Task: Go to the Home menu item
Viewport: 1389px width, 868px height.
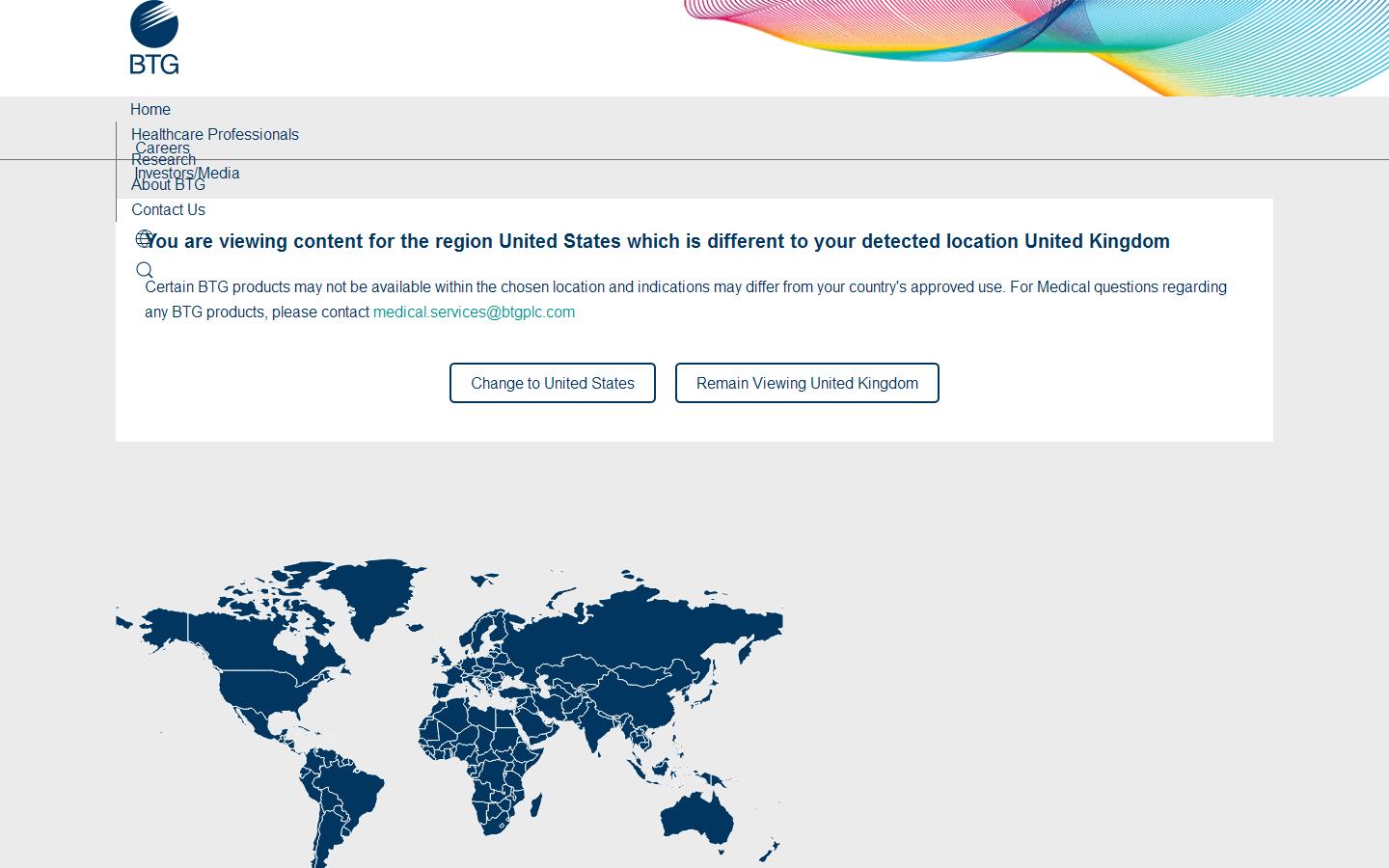Action: 150,110
